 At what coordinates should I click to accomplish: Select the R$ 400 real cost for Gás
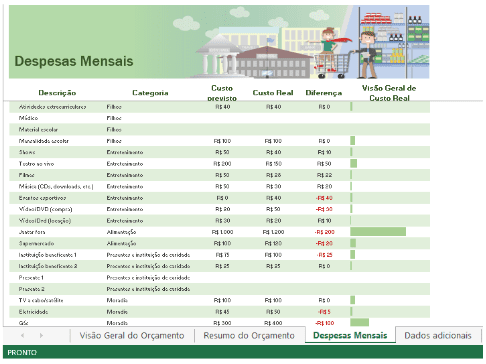coord(273,323)
